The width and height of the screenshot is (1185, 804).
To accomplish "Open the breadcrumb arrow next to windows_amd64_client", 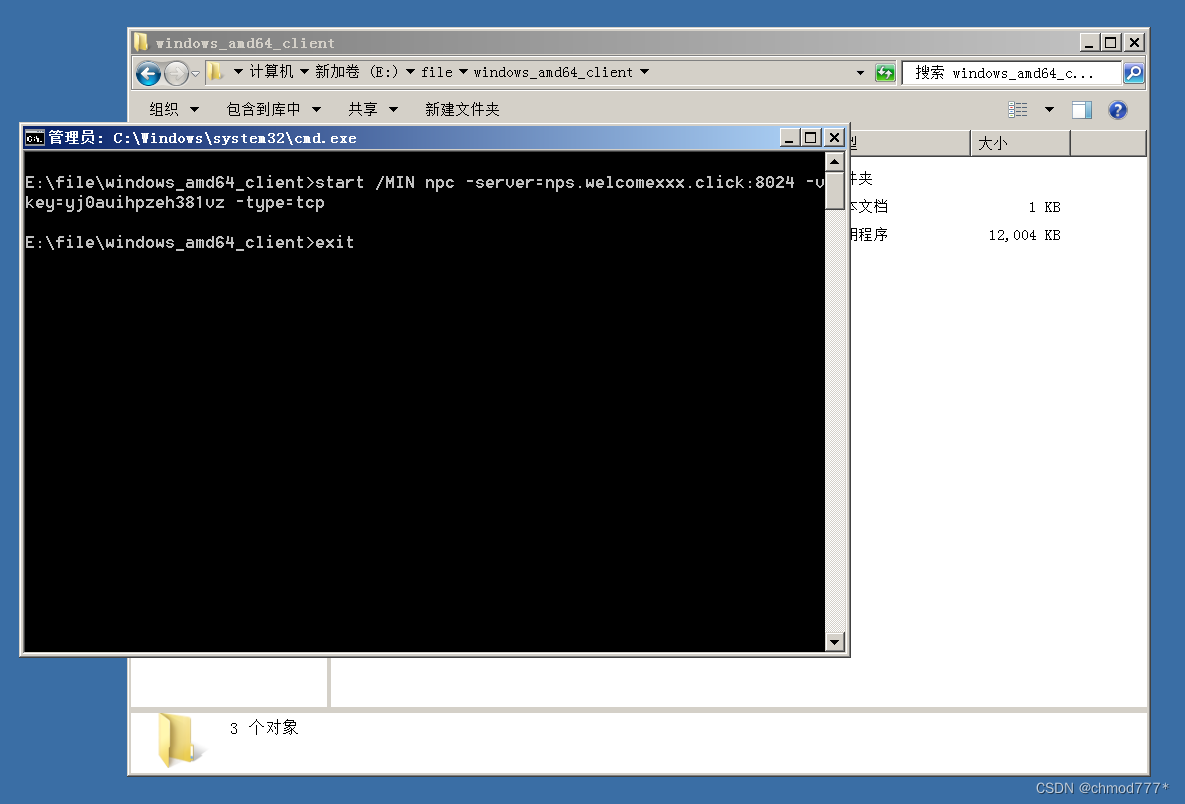I will [x=646, y=72].
